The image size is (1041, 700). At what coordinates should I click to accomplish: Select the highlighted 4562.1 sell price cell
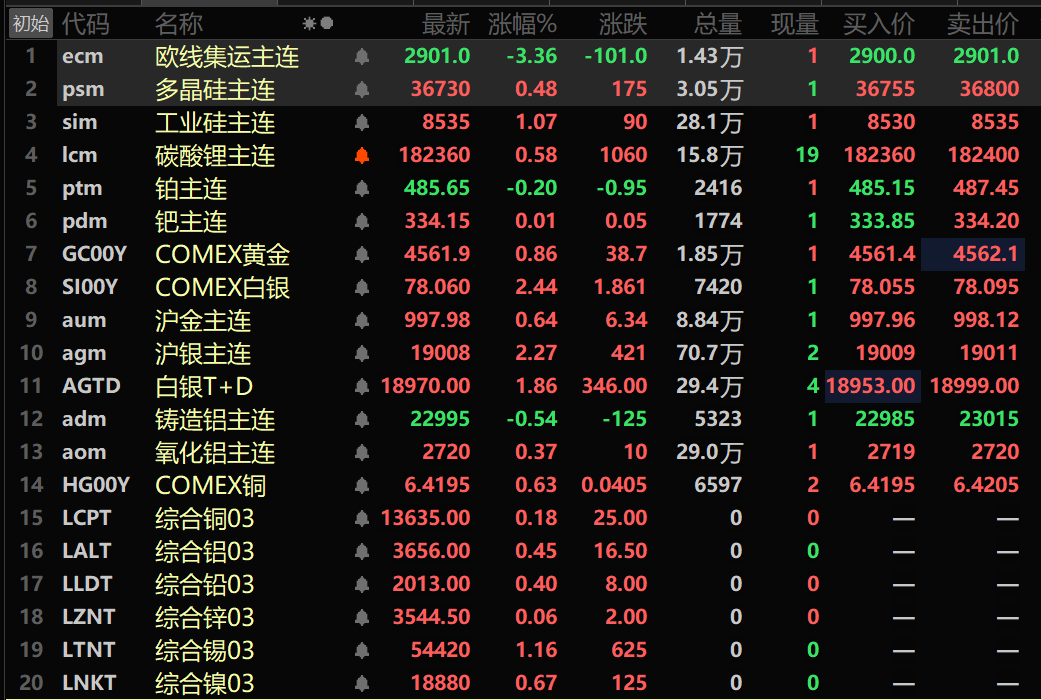[973, 254]
